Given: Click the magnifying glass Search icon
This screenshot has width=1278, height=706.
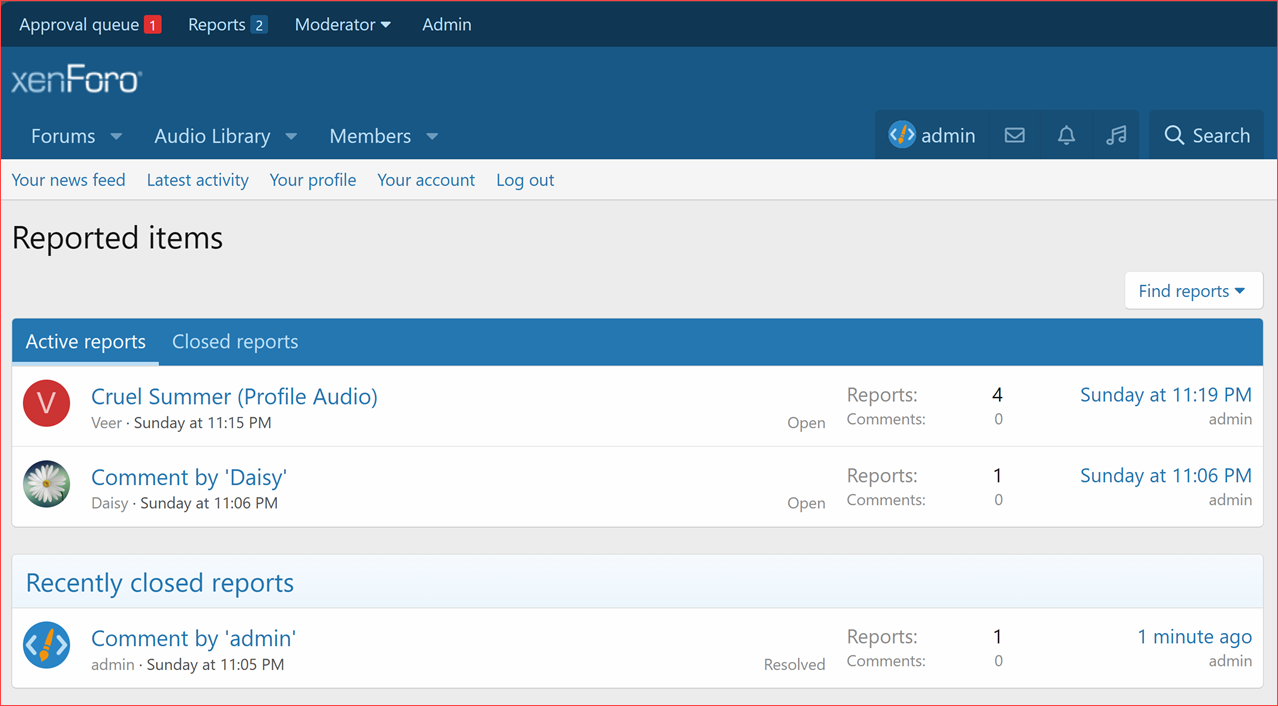Looking at the screenshot, I should pyautogui.click(x=1175, y=135).
